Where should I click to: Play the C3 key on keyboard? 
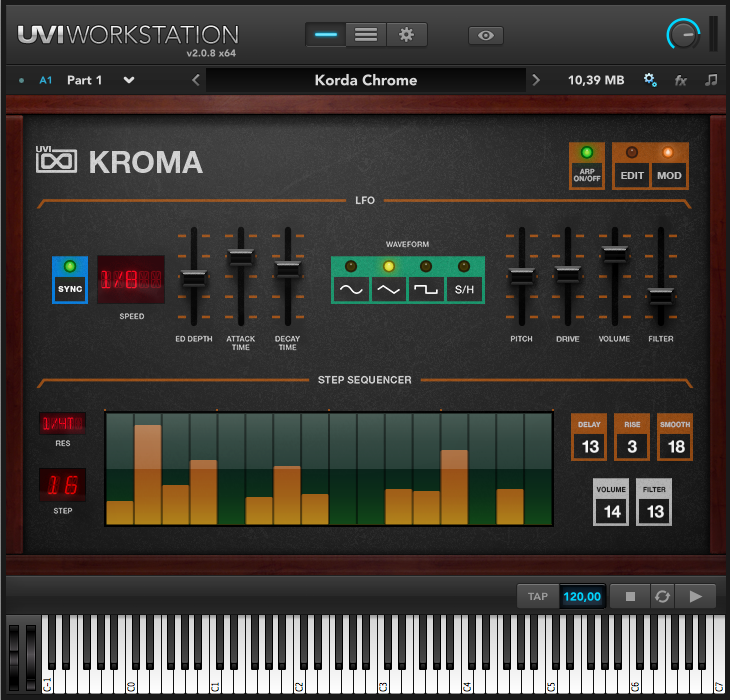(383, 681)
